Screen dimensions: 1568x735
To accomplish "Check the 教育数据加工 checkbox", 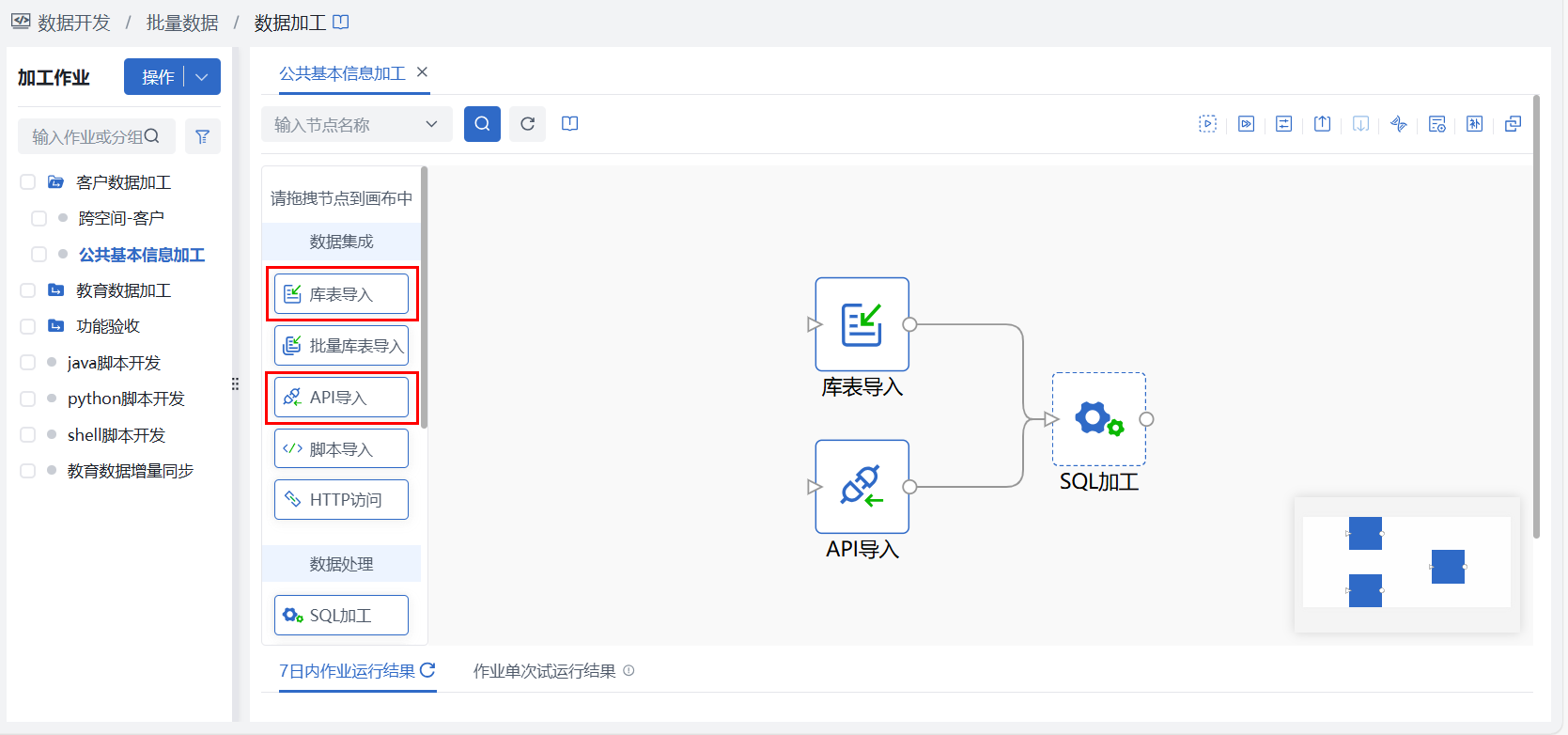I will click(28, 290).
